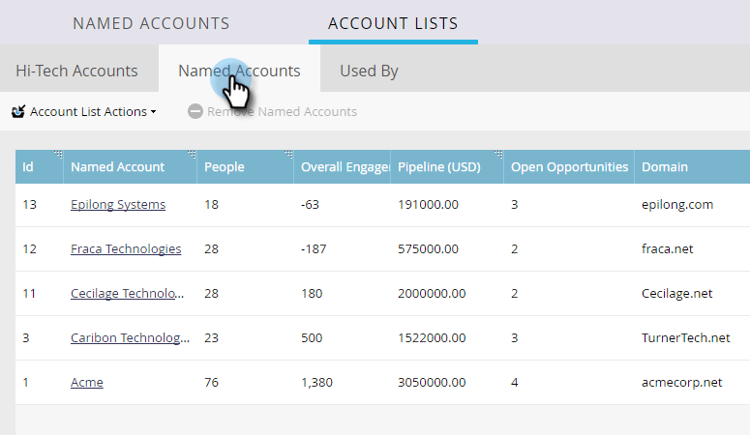Click the domain Cecilage.net
750x435 pixels.
coord(677,293)
